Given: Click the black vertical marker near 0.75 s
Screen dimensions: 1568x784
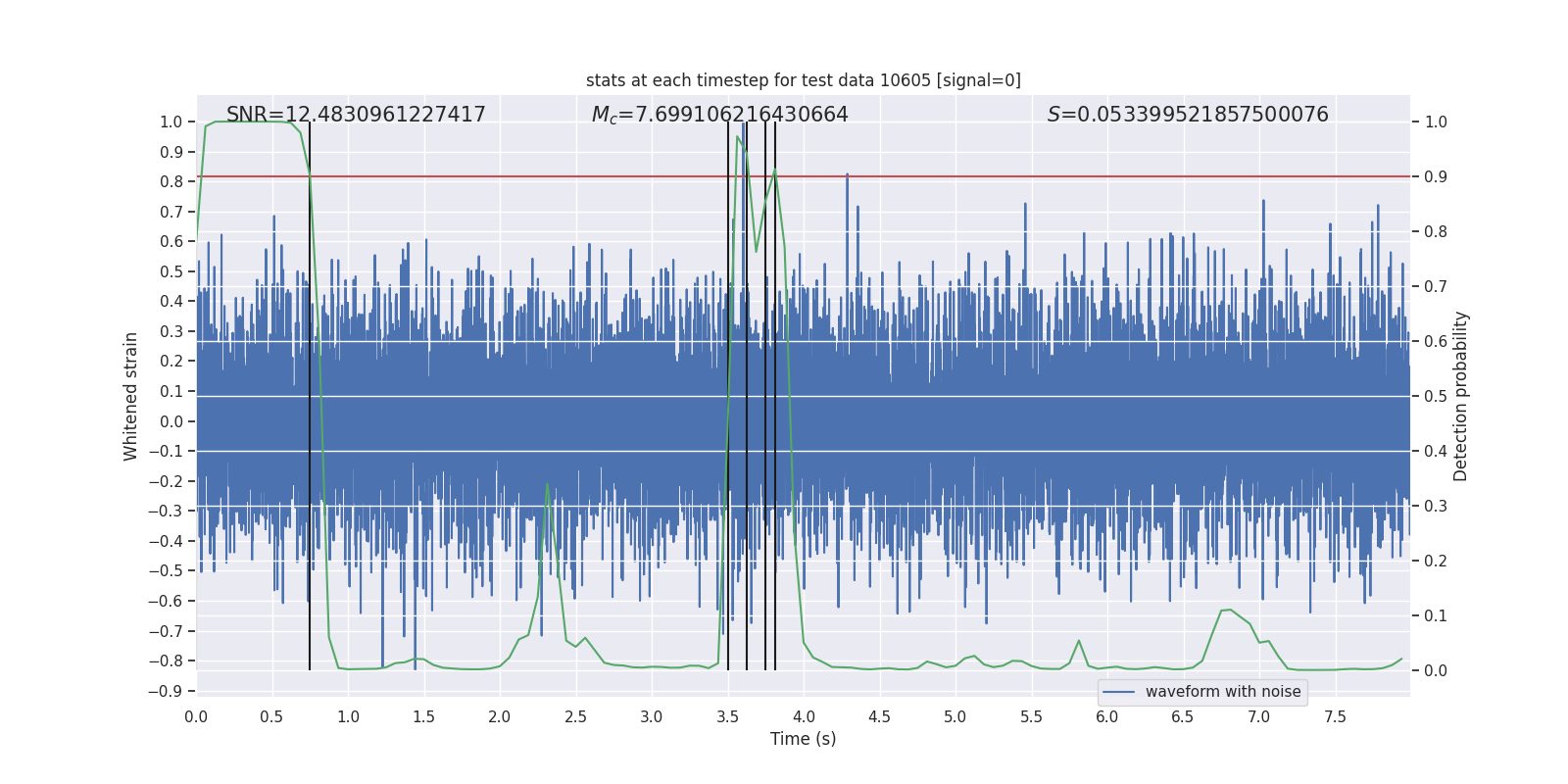Looking at the screenshot, I should pyautogui.click(x=310, y=396).
